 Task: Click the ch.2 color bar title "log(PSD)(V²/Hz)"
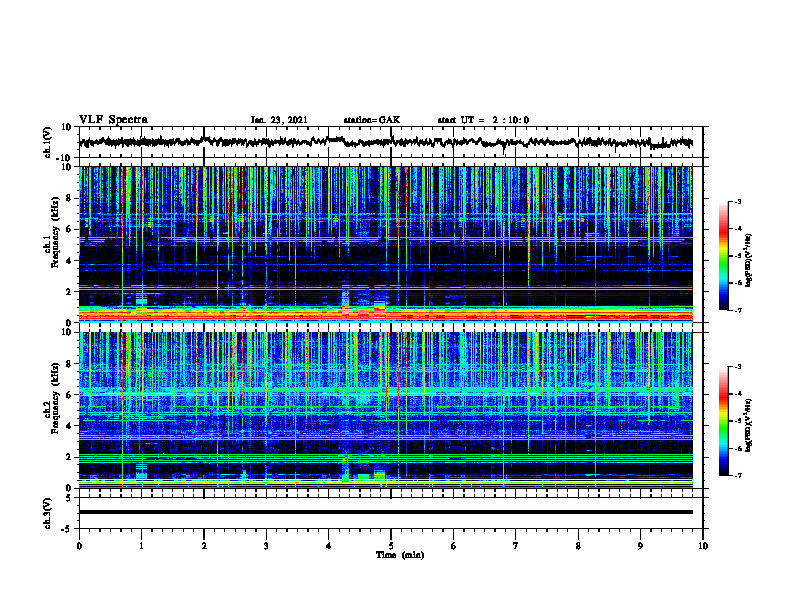(749, 425)
